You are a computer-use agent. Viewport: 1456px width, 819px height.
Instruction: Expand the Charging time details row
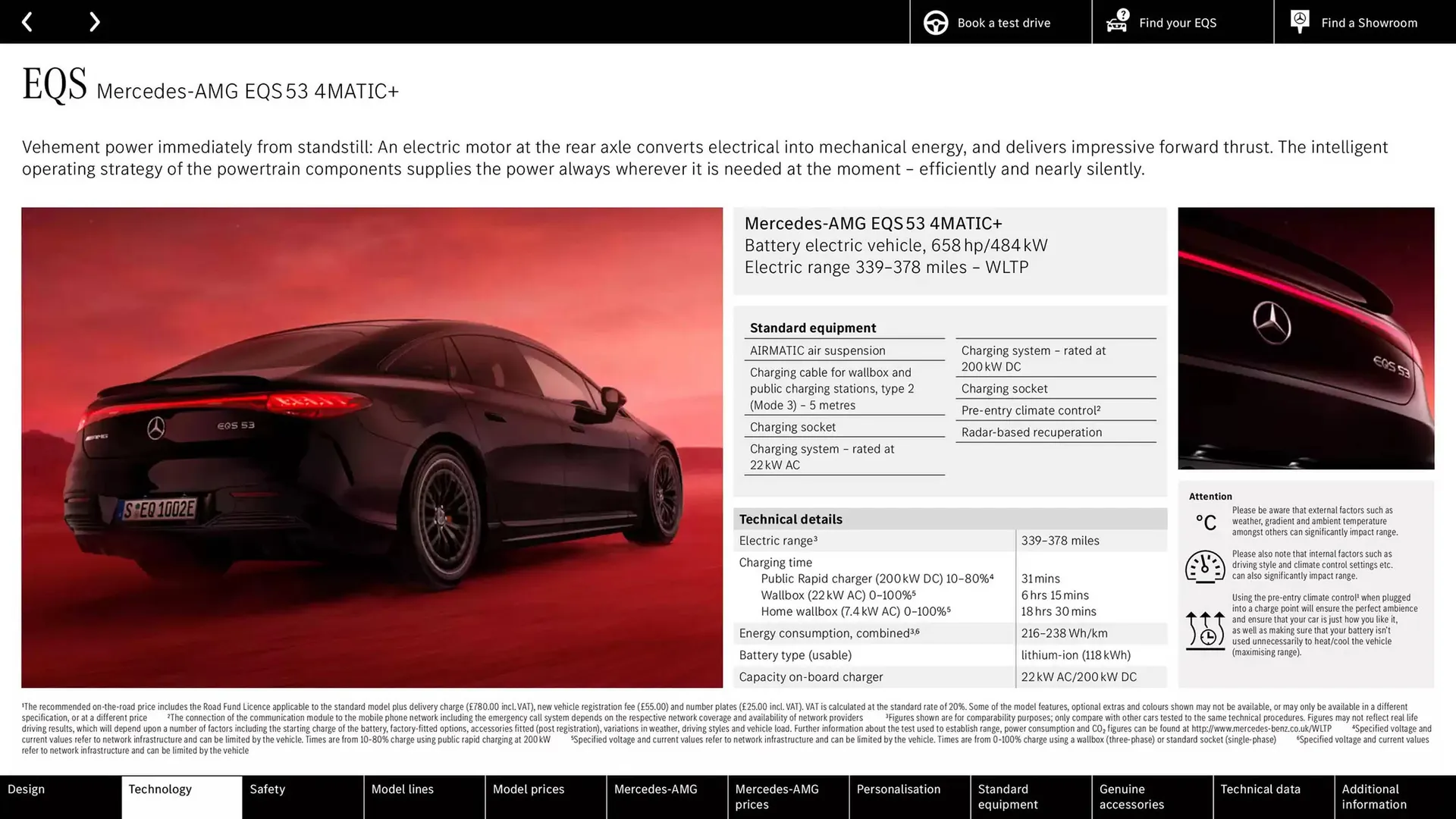pos(775,562)
